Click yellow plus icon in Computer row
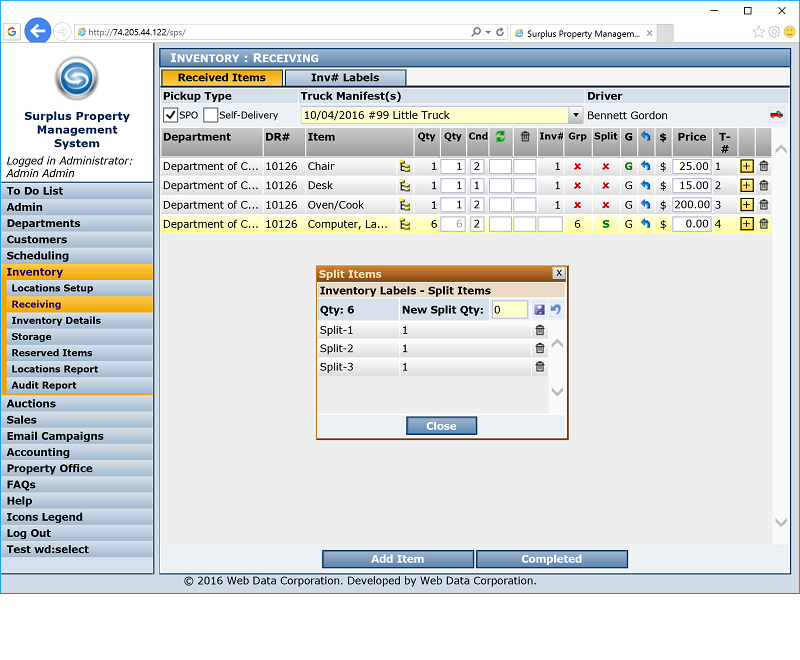This screenshot has height=660, width=800. point(746,223)
